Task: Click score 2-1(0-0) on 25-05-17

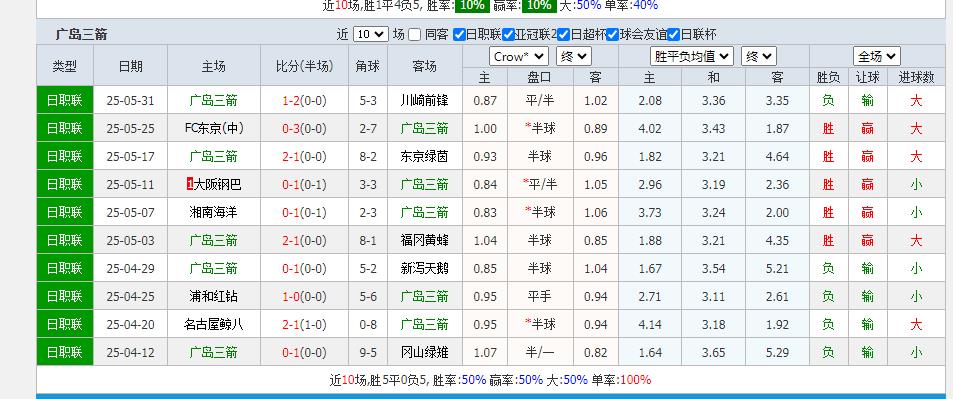Action: (x=304, y=156)
